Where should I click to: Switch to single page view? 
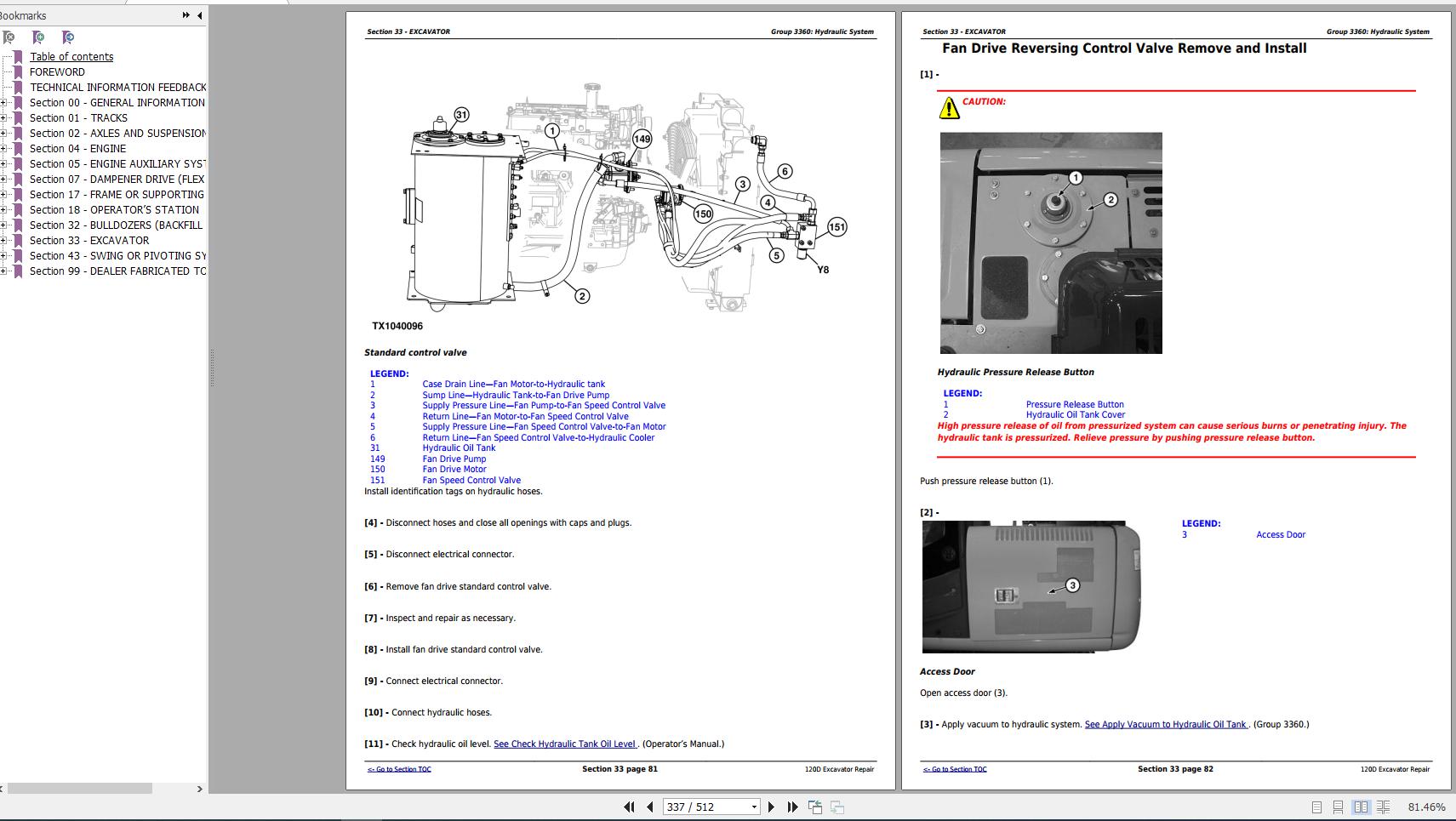click(x=1316, y=807)
